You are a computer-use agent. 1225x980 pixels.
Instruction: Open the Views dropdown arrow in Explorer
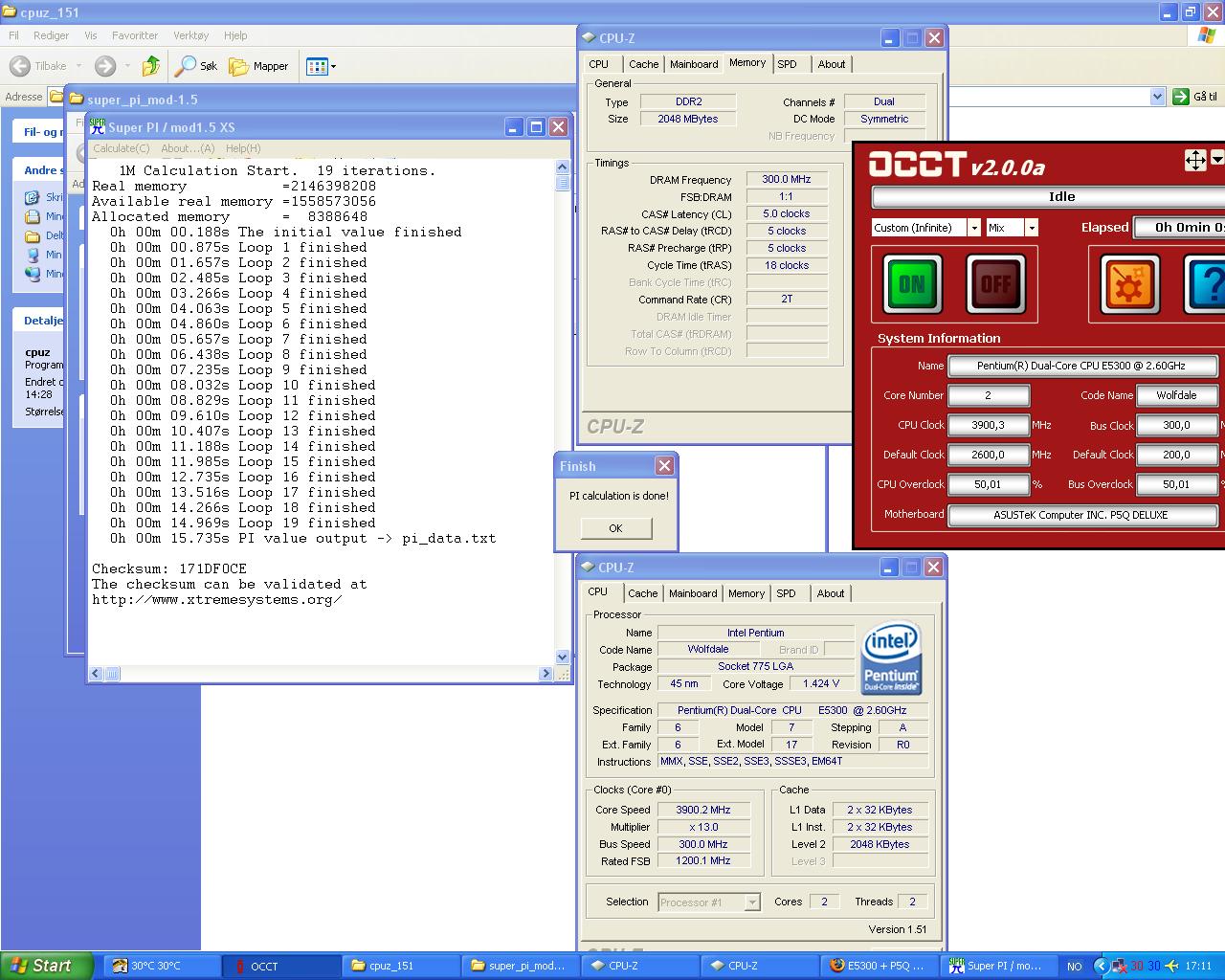[333, 66]
